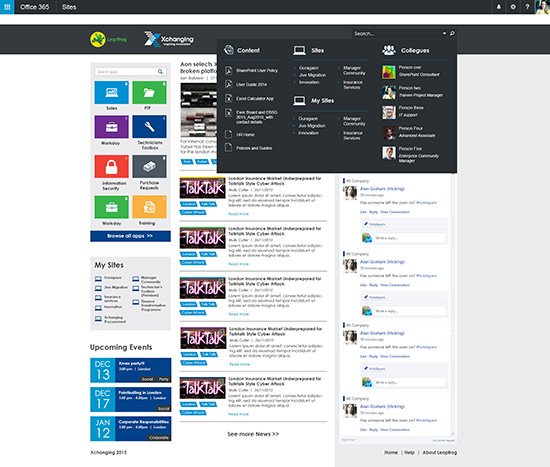The height and width of the screenshot is (467, 550).
Task: Click the Office 365 label in top bar
Action: pos(34,7)
